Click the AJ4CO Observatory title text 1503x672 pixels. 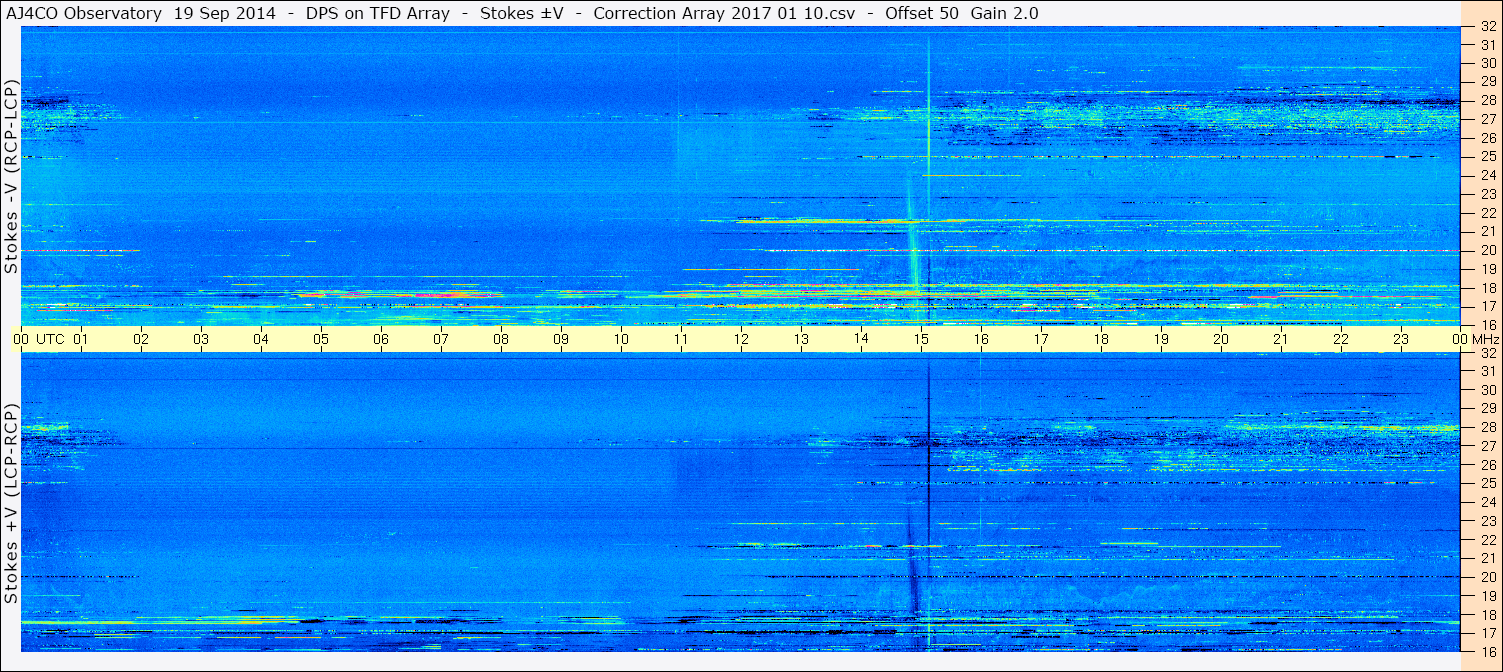(82, 13)
